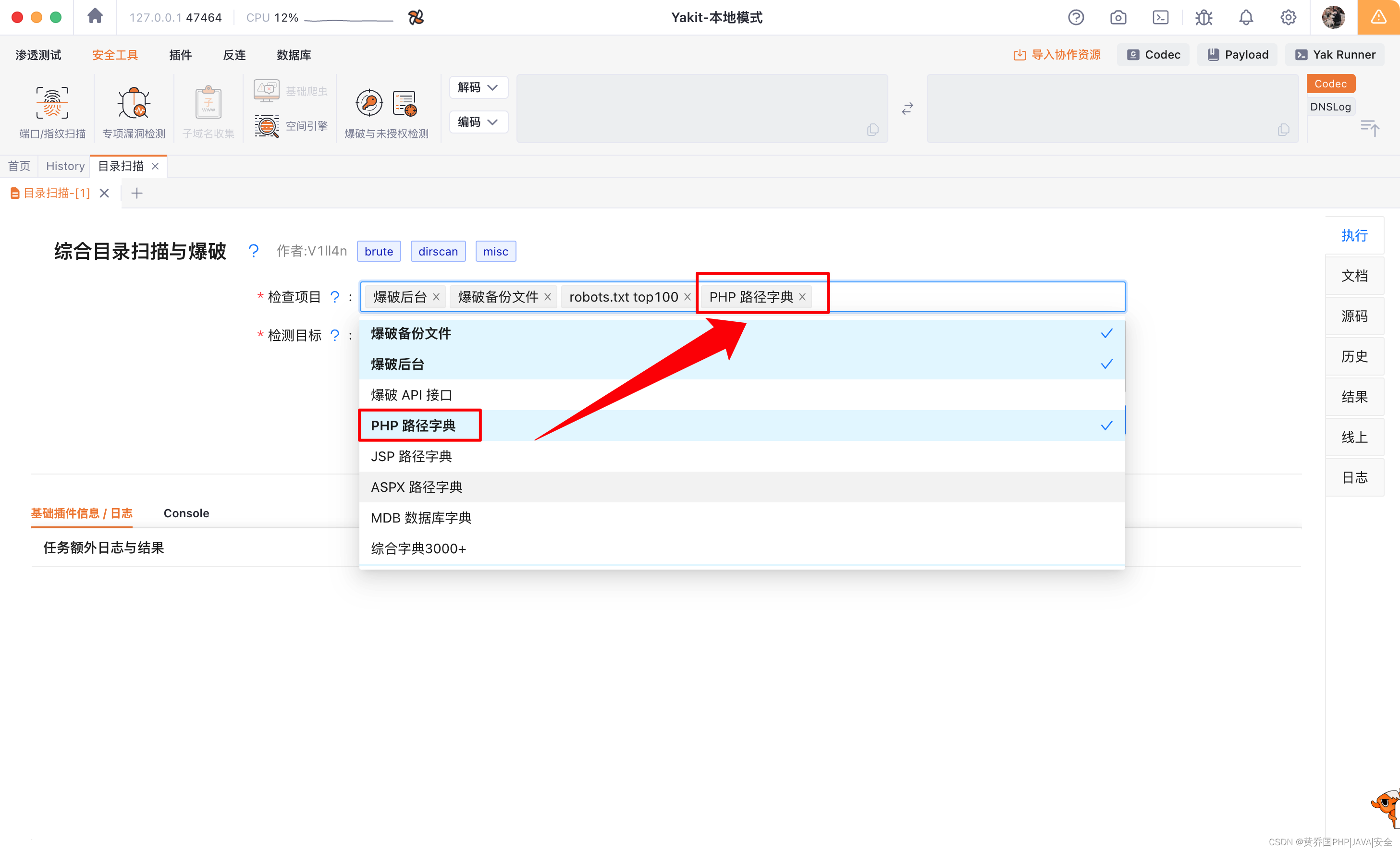Click help icon beside 检测目标 label
1400x852 pixels.
[335, 335]
